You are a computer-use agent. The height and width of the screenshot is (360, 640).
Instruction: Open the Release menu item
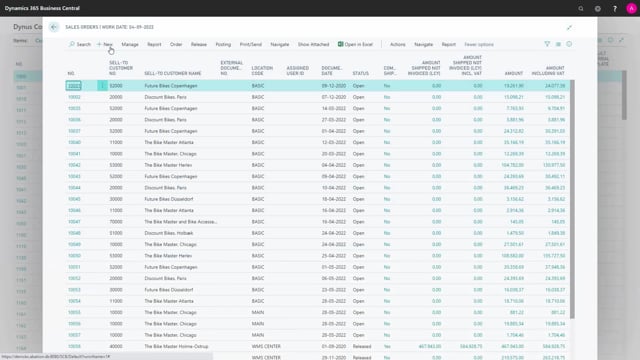tap(199, 44)
